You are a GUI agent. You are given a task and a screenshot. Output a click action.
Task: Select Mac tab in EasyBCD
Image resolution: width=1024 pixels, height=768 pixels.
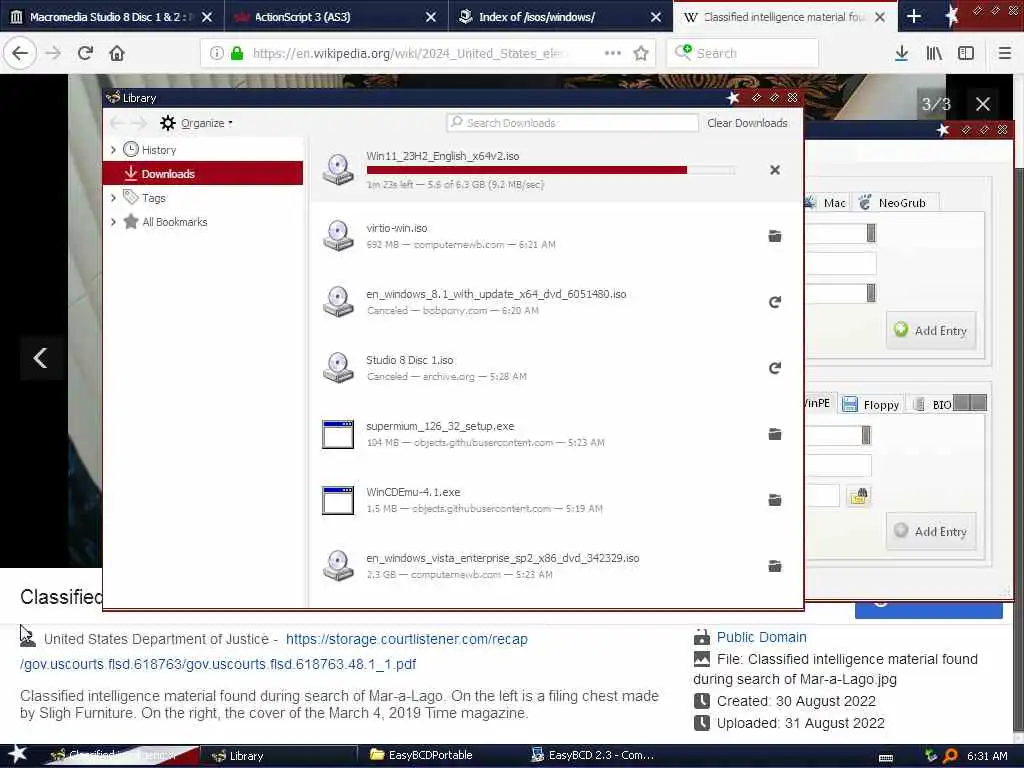point(827,202)
